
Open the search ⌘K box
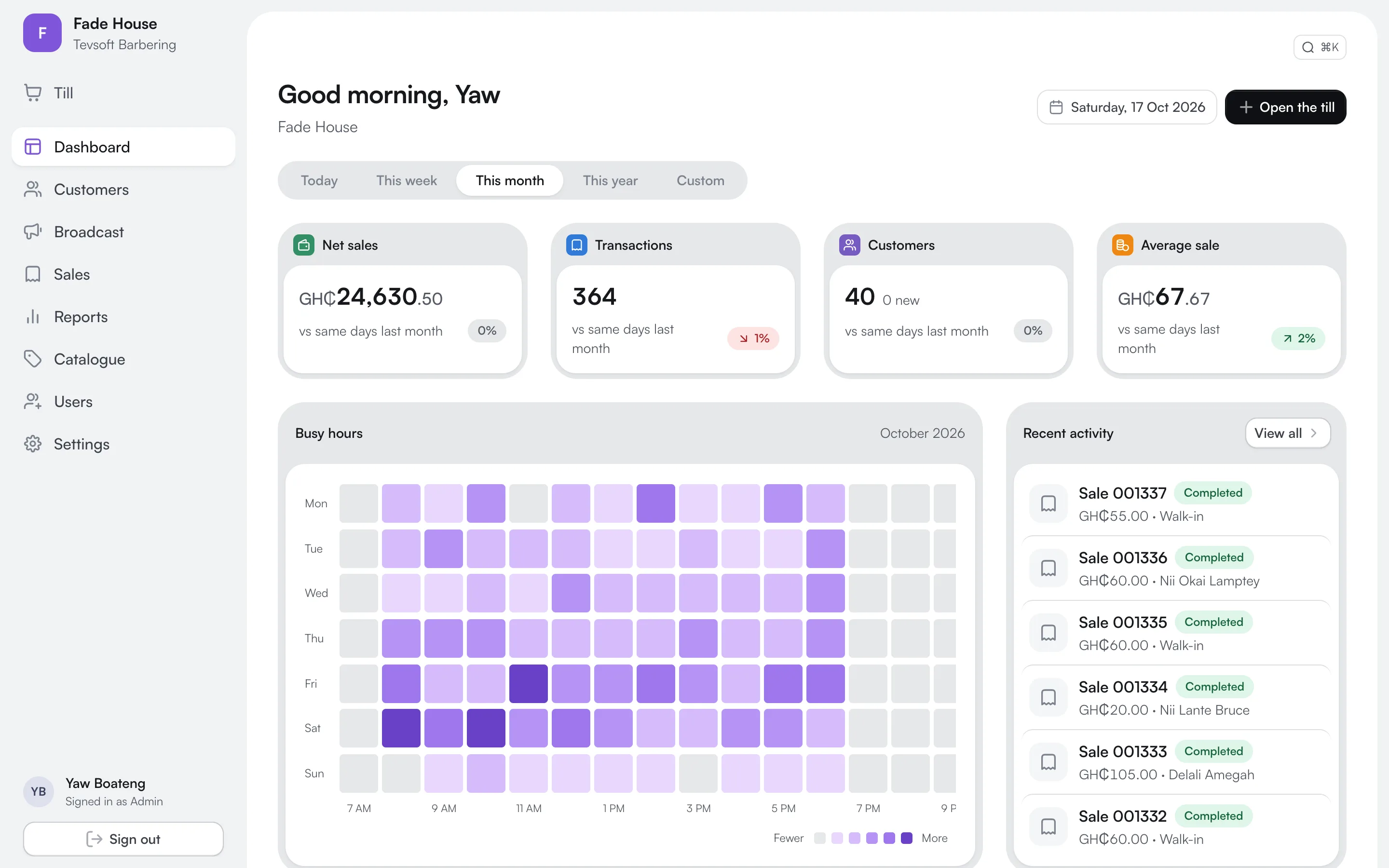pos(1320,47)
